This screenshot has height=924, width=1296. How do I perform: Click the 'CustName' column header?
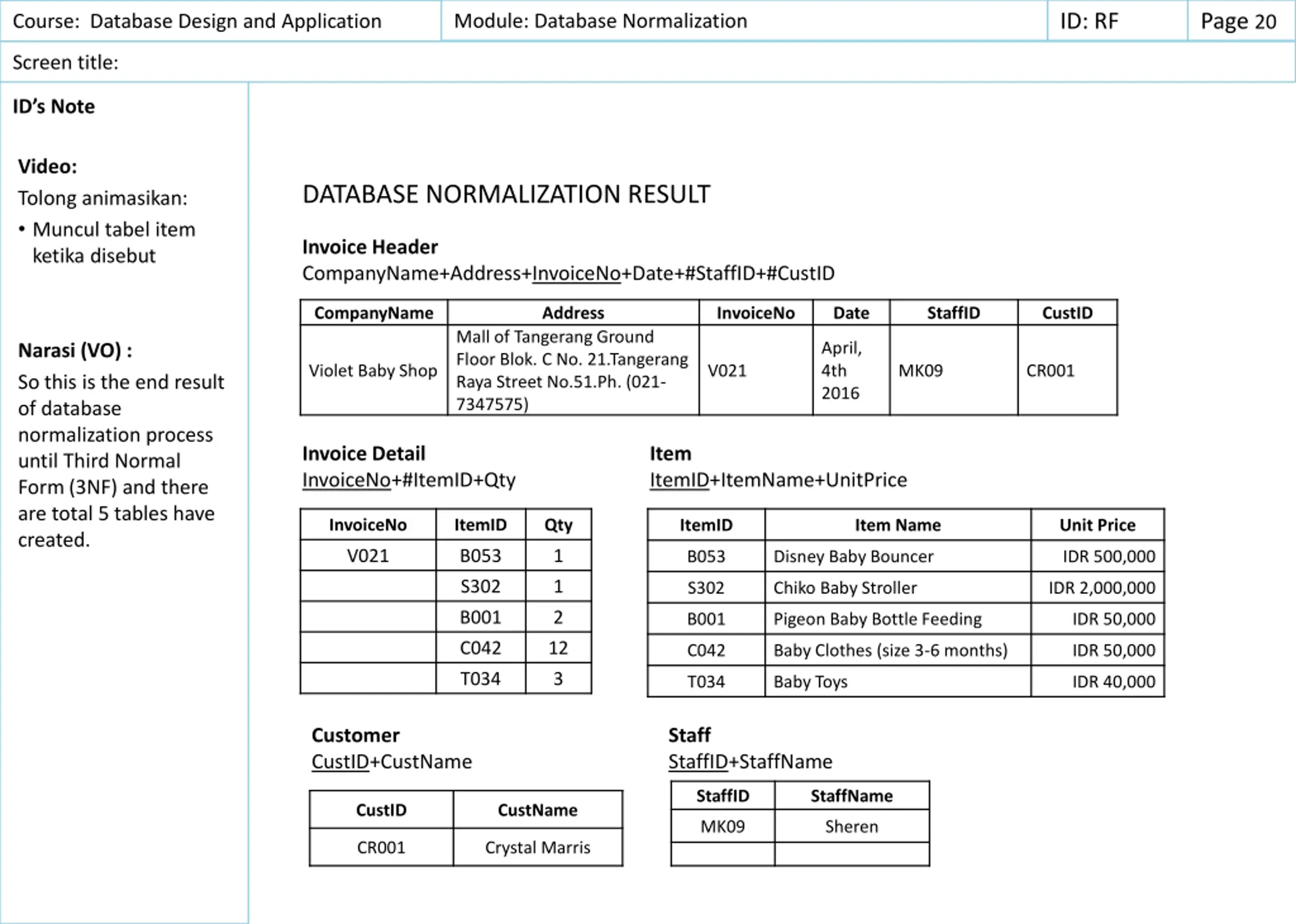click(538, 810)
